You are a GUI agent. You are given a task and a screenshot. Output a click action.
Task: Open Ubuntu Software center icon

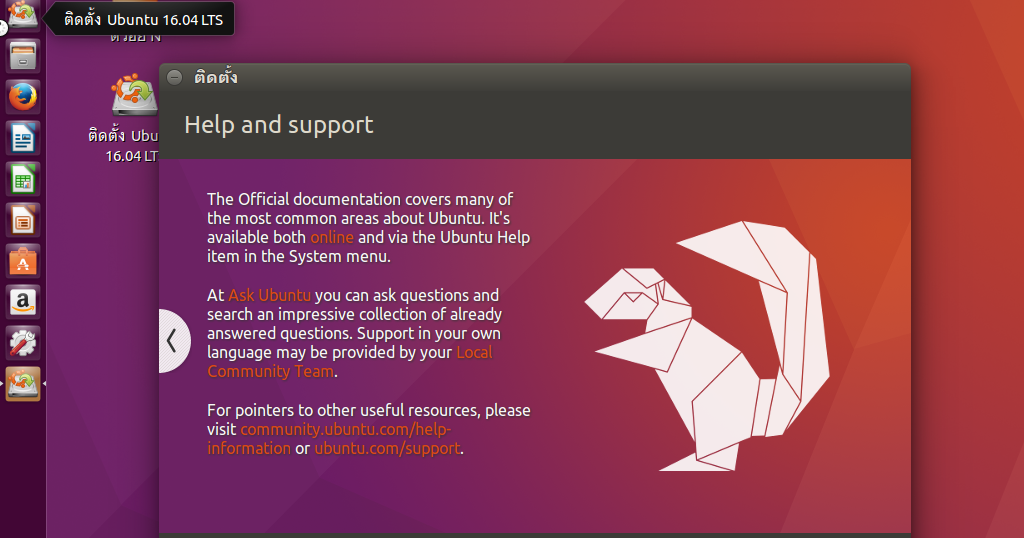(23, 261)
